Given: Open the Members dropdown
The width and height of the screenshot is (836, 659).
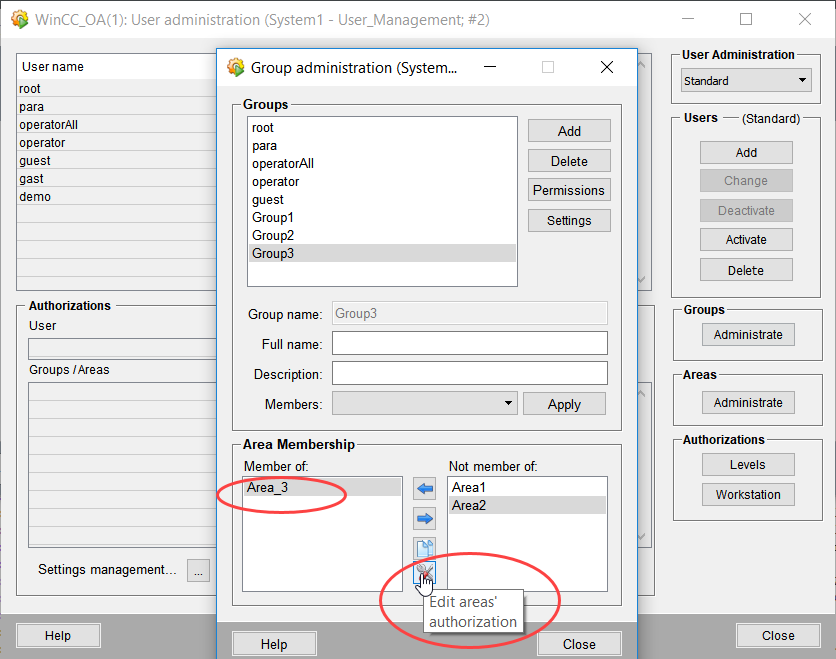Looking at the screenshot, I should click(424, 403).
